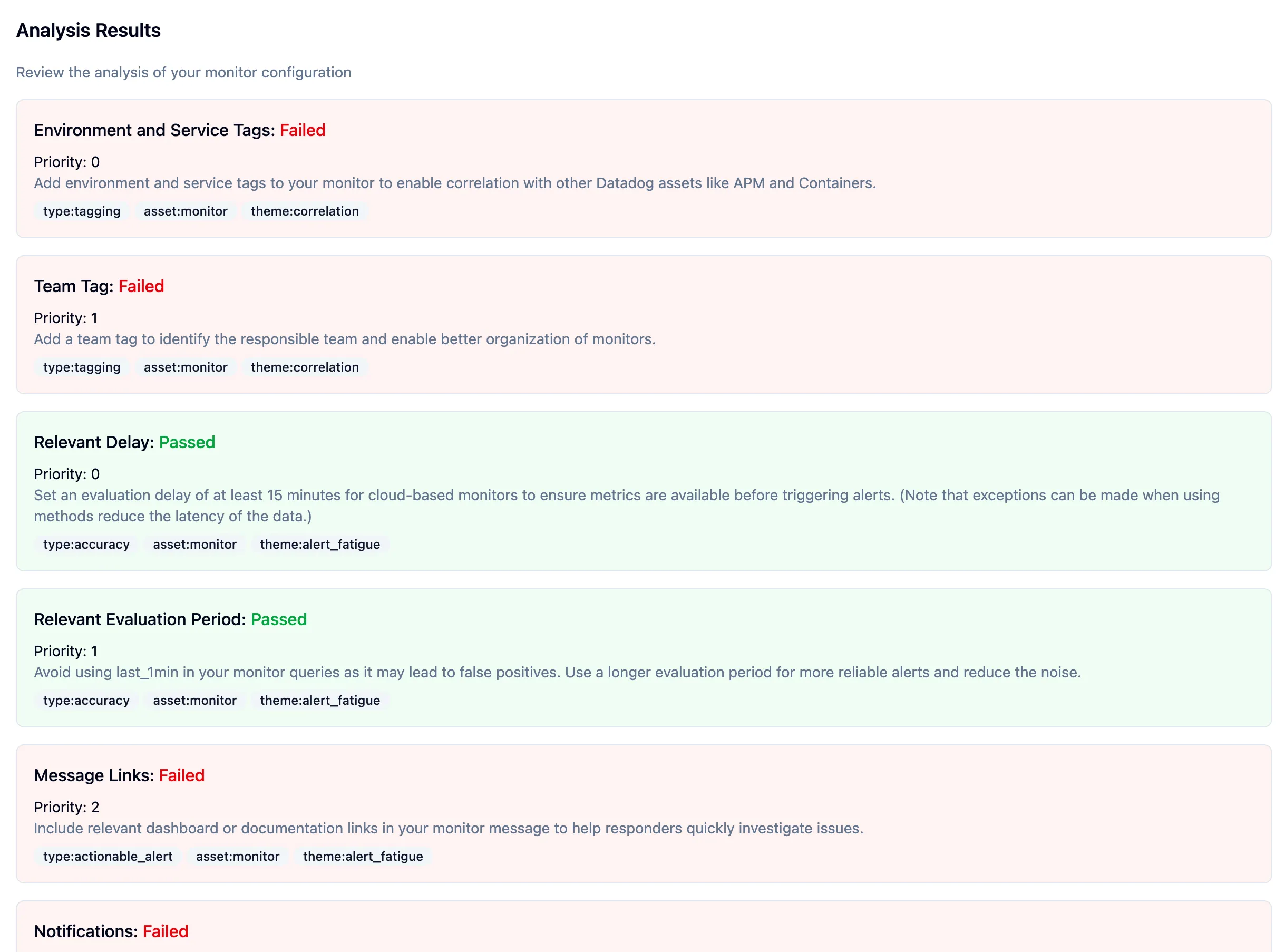Viewport: 1285px width, 952px height.
Task: Click asset:monitor tag in Relevant Delay card
Action: point(195,544)
